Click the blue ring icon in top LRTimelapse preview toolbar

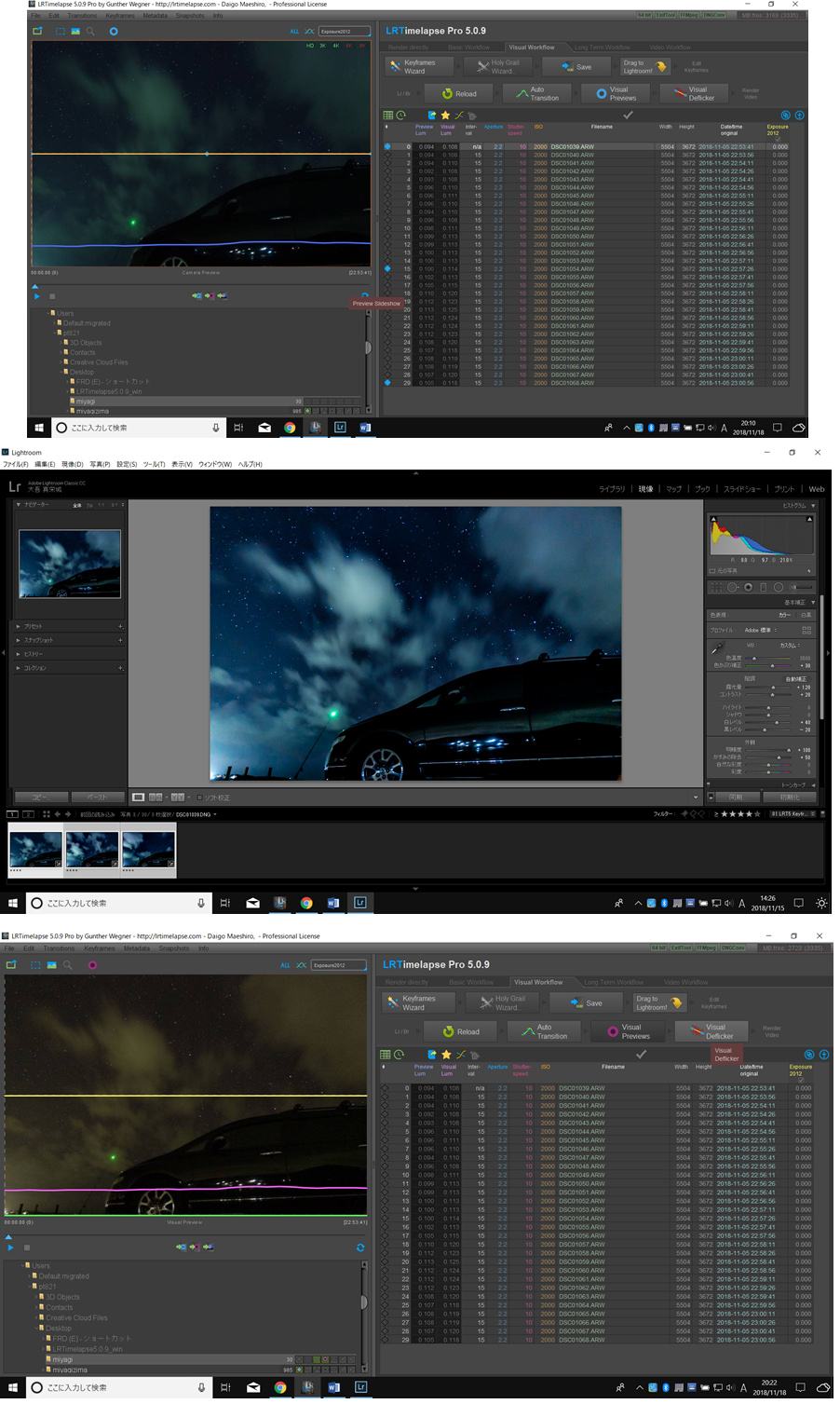pos(114,31)
